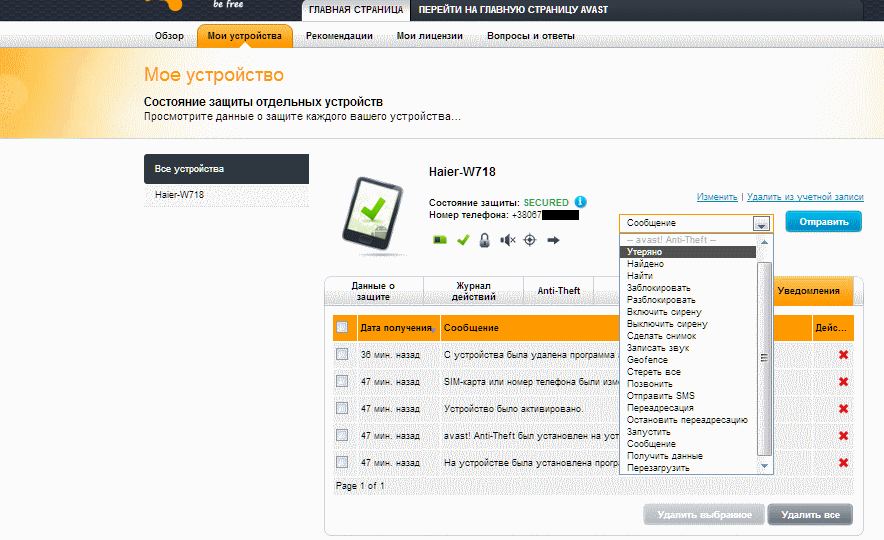Select Все устройства in the sidebar
The height and width of the screenshot is (540, 884).
[226, 169]
